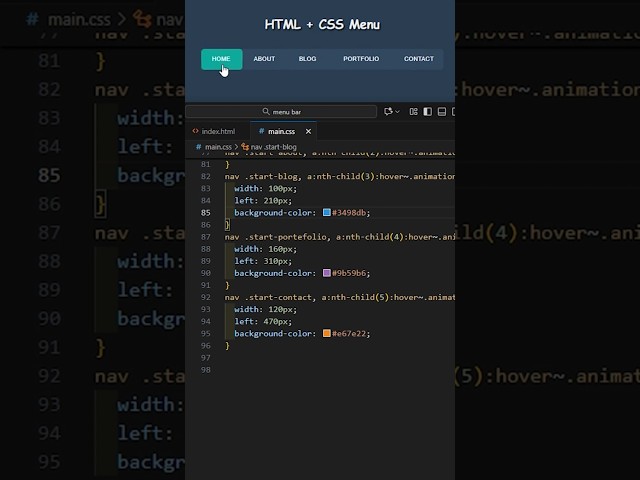The width and height of the screenshot is (640, 480).
Task: Click the 'nav .start-portefolio' selector on line 87
Action: pyautogui.click(x=277, y=237)
